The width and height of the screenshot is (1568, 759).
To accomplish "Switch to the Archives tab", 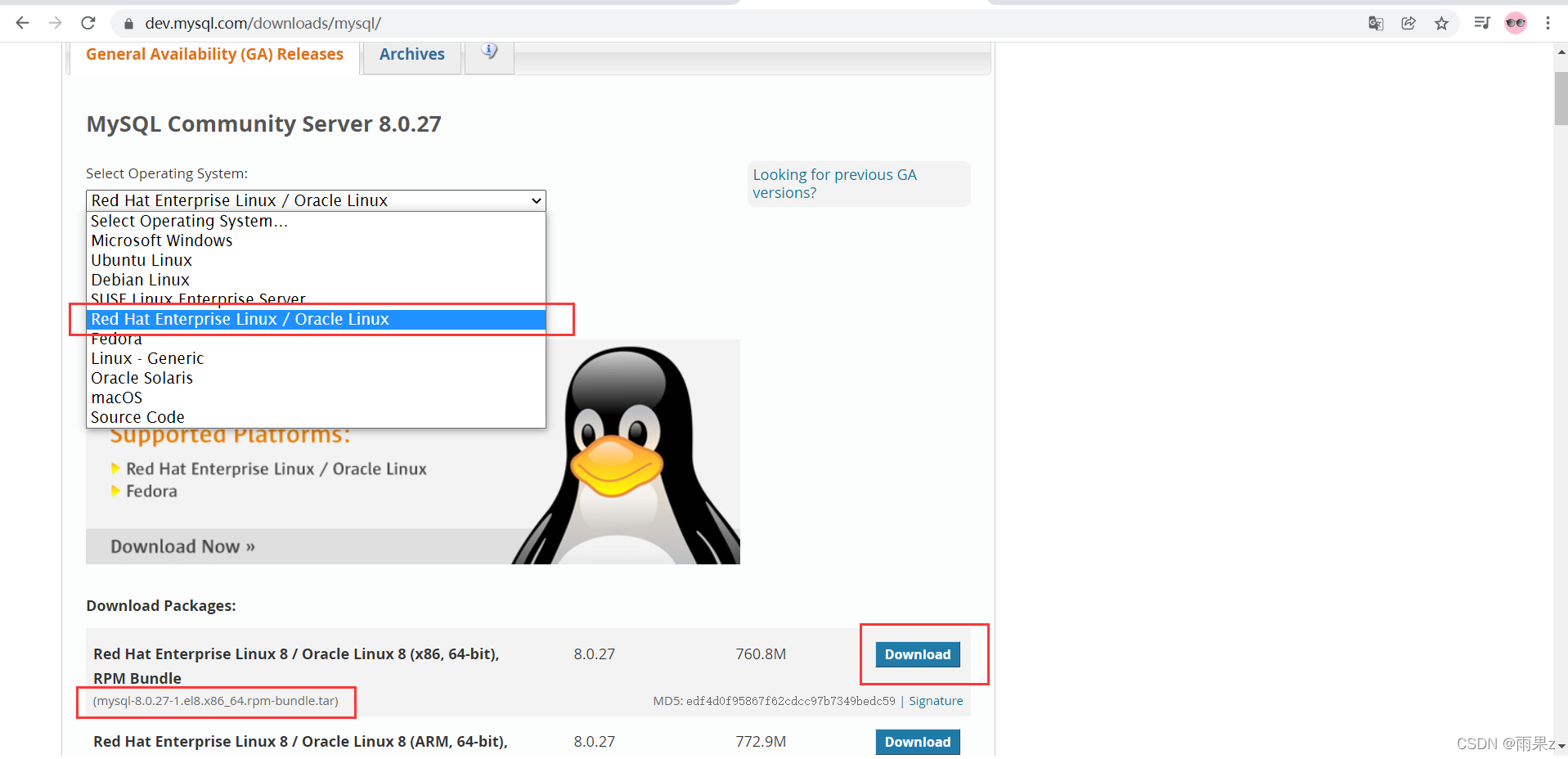I will pos(412,55).
